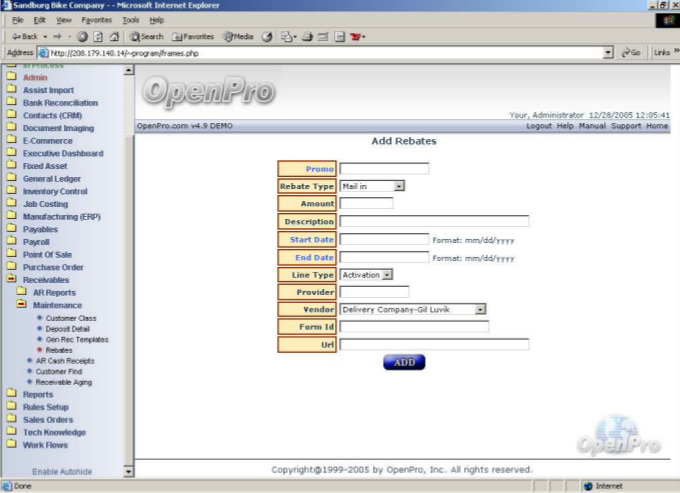Select Customer Class in sidebar tree

pyautogui.click(x=71, y=318)
